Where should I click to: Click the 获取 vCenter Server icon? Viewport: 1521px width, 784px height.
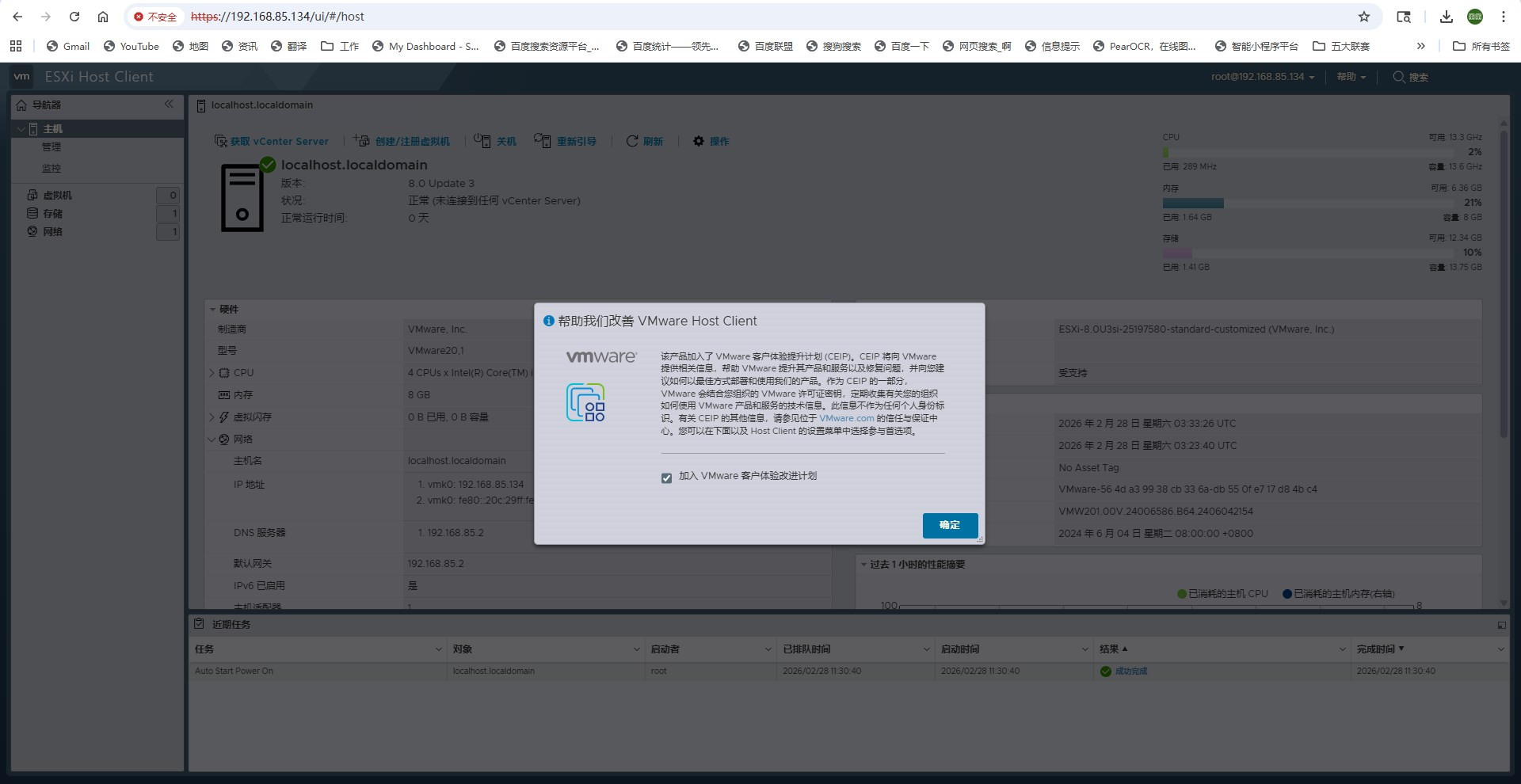coord(220,141)
